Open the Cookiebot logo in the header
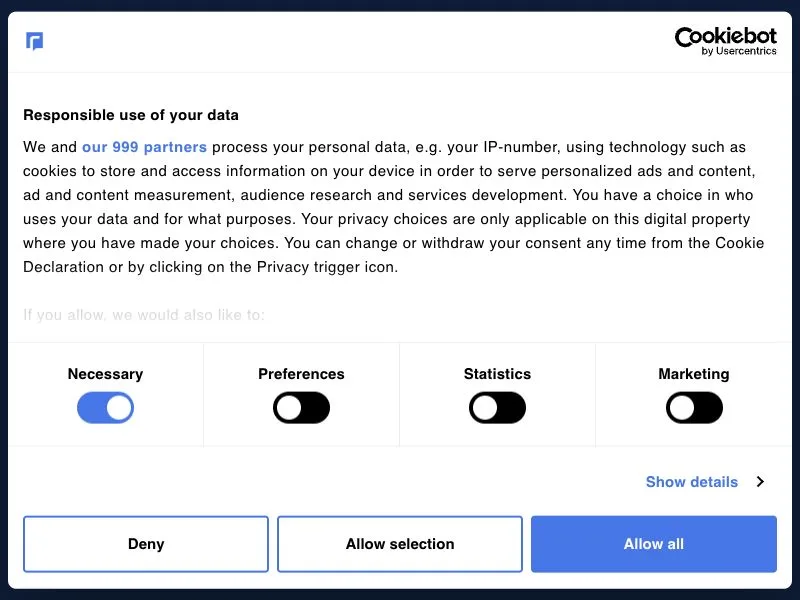The image size is (800, 600). (726, 41)
